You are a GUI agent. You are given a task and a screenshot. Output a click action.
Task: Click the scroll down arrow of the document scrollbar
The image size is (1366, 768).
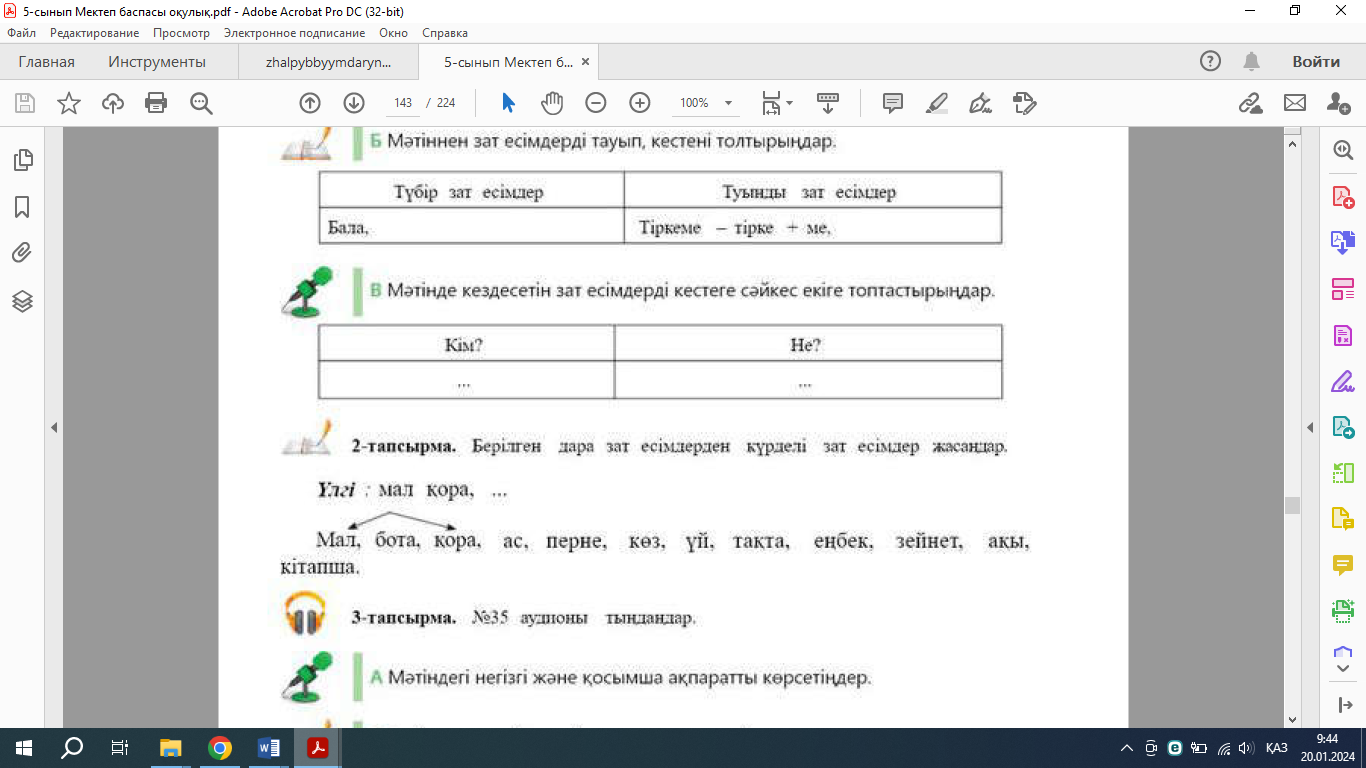pyautogui.click(x=1292, y=719)
